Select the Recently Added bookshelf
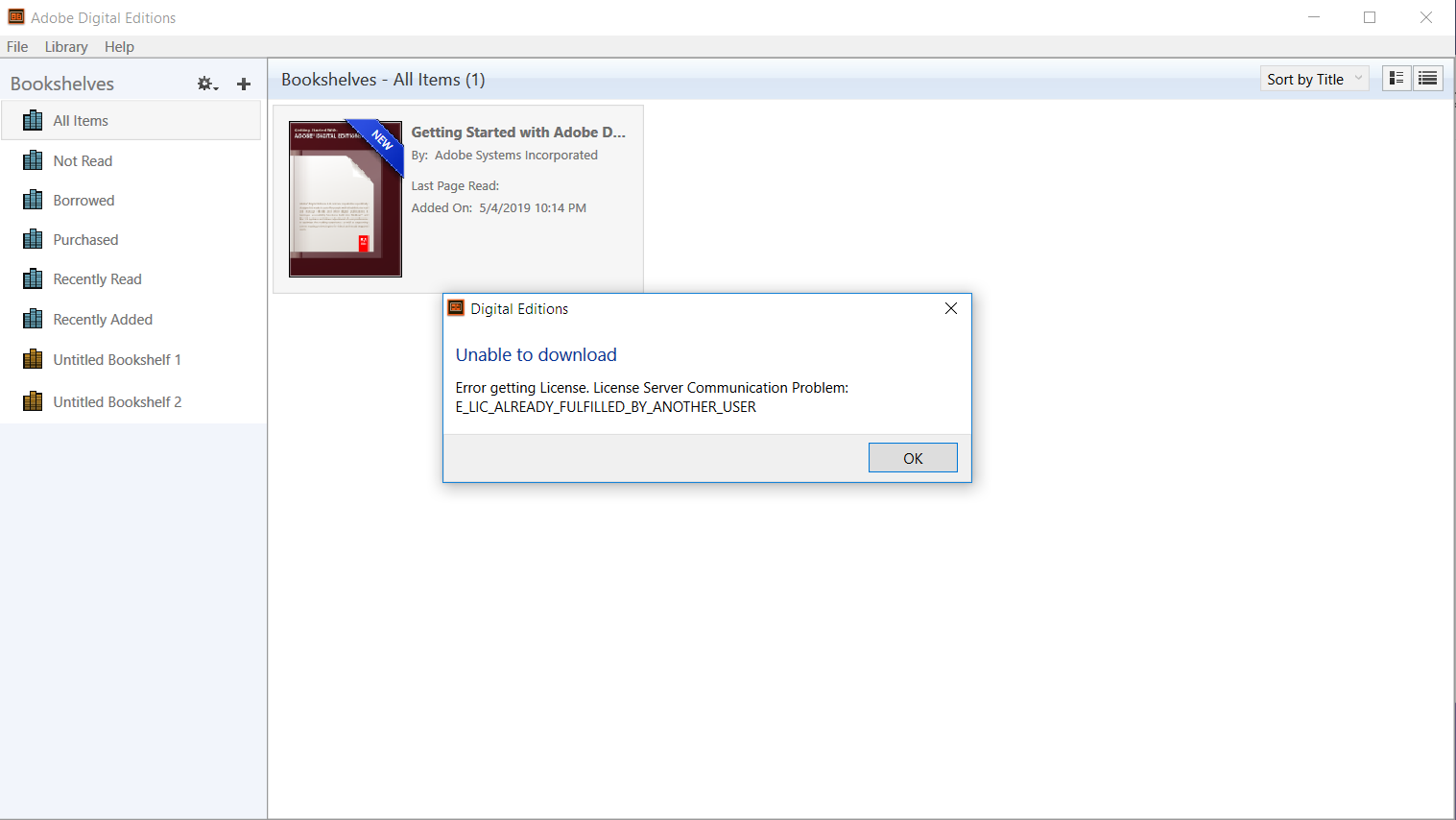 pyautogui.click(x=131, y=319)
